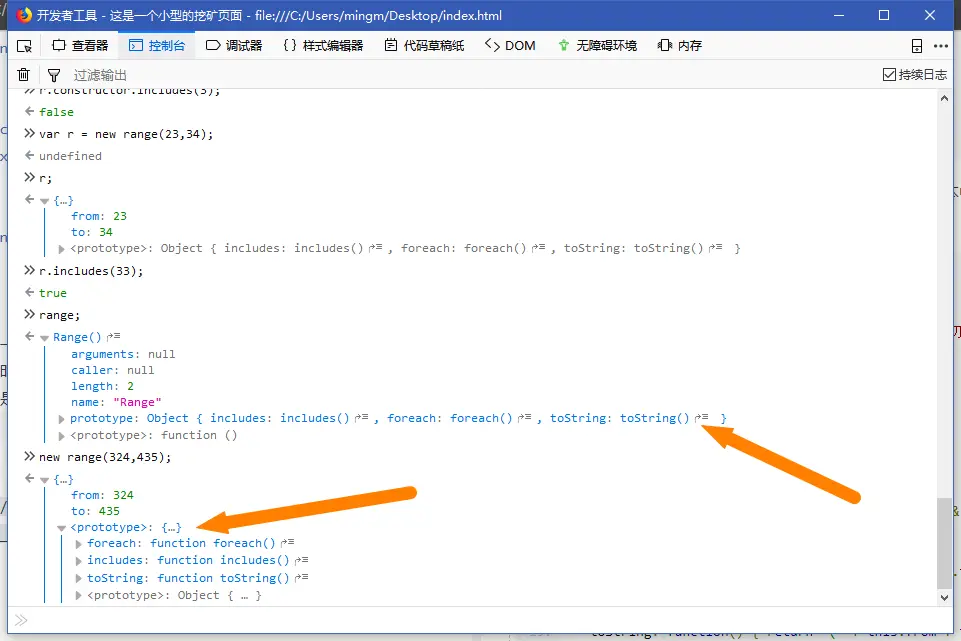Expand the toString: function toString() row

(x=78, y=578)
